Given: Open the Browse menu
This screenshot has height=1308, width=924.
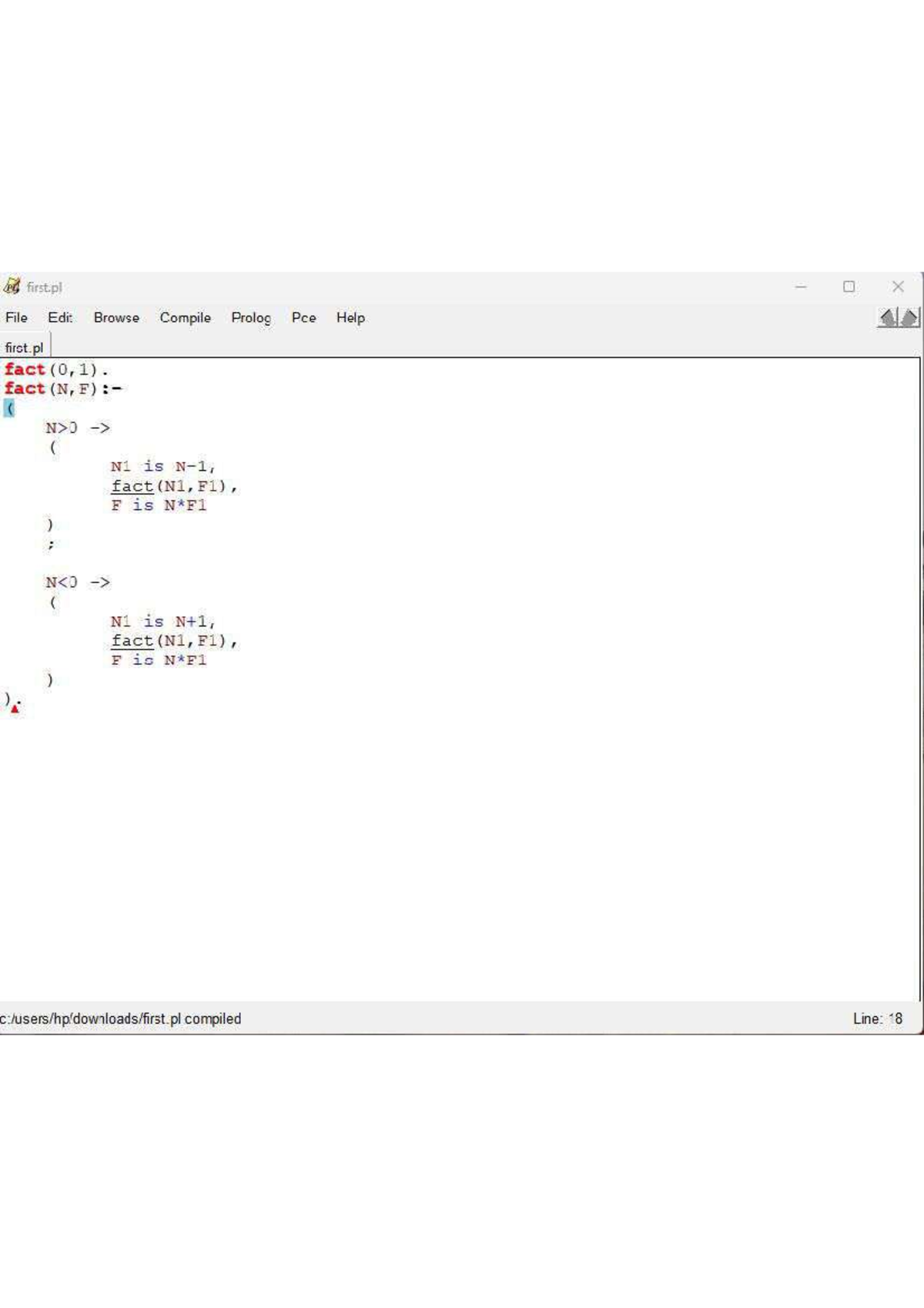Looking at the screenshot, I should (x=116, y=317).
